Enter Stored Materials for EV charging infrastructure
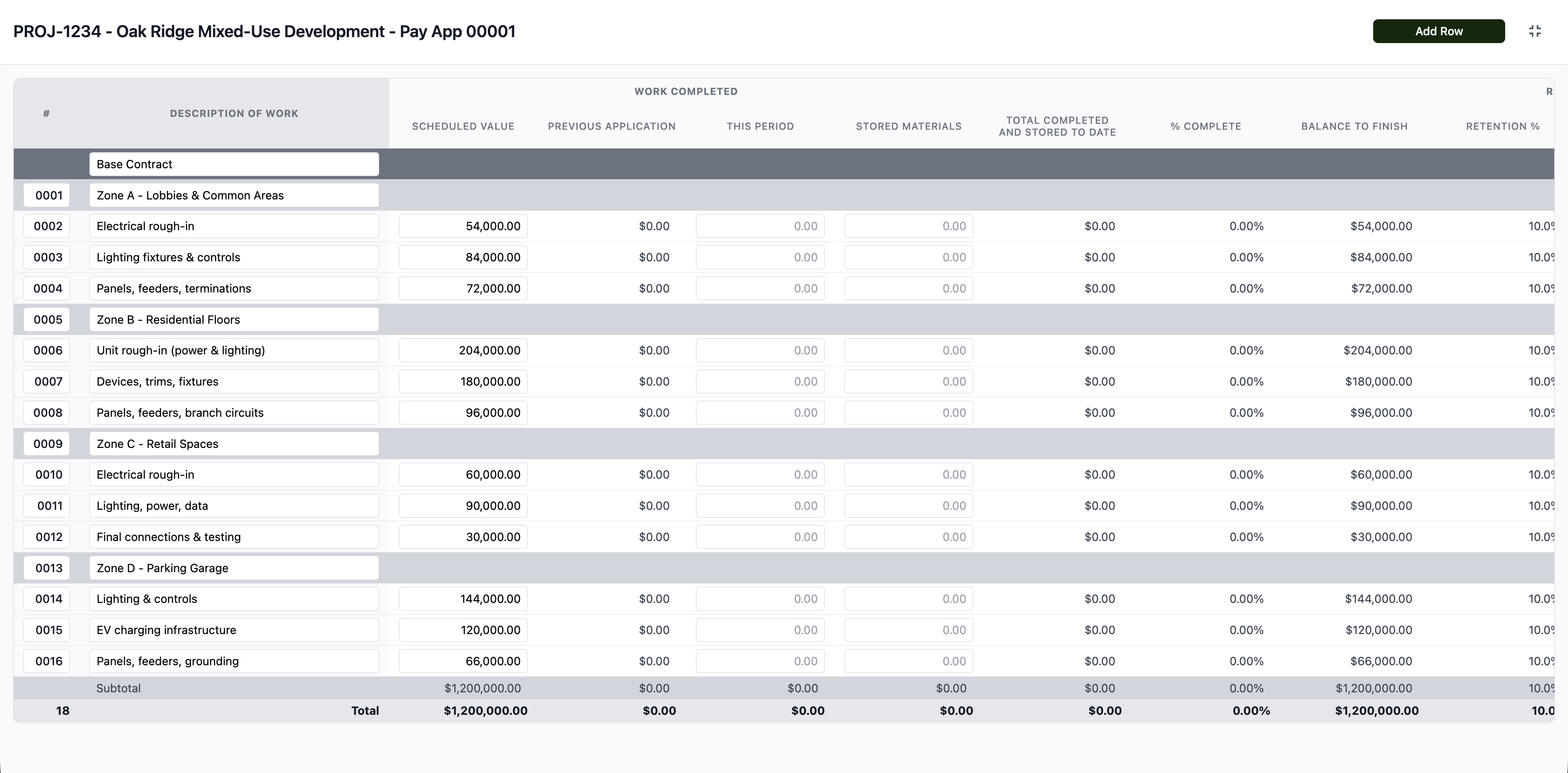Image resolution: width=1568 pixels, height=773 pixels. point(908,630)
